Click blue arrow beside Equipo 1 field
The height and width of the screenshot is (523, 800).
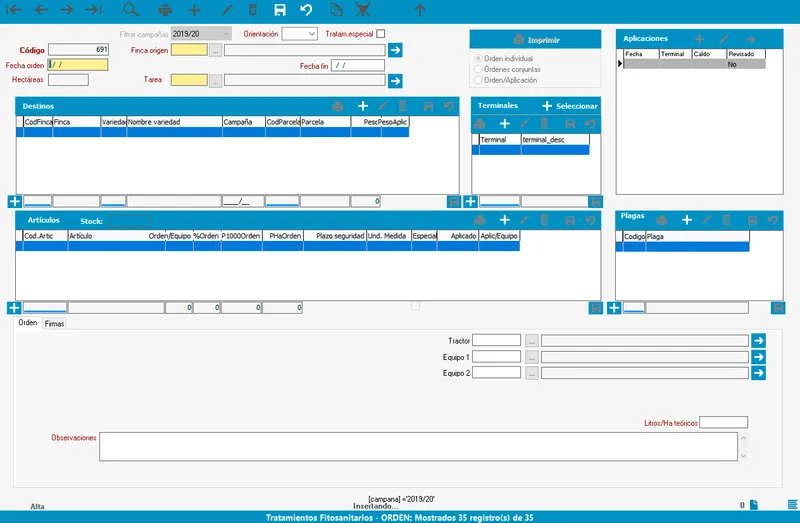(x=759, y=357)
